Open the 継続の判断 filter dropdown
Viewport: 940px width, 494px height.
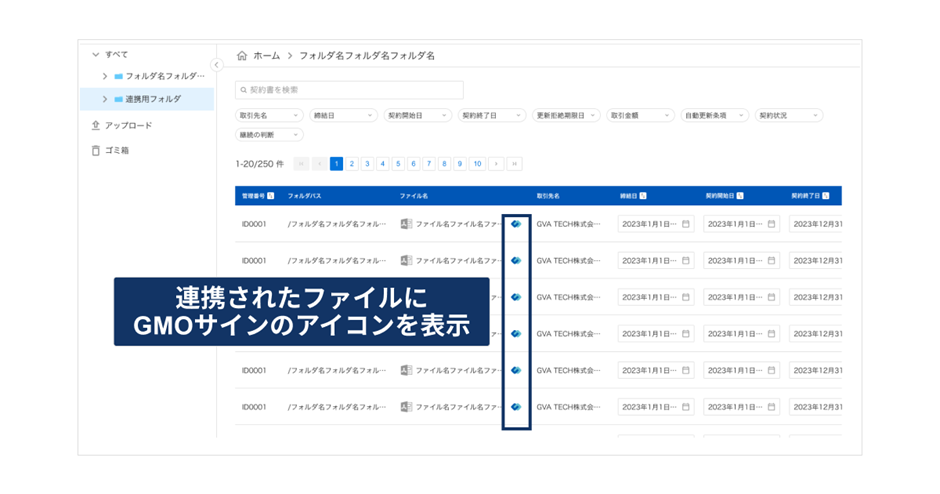tap(269, 135)
